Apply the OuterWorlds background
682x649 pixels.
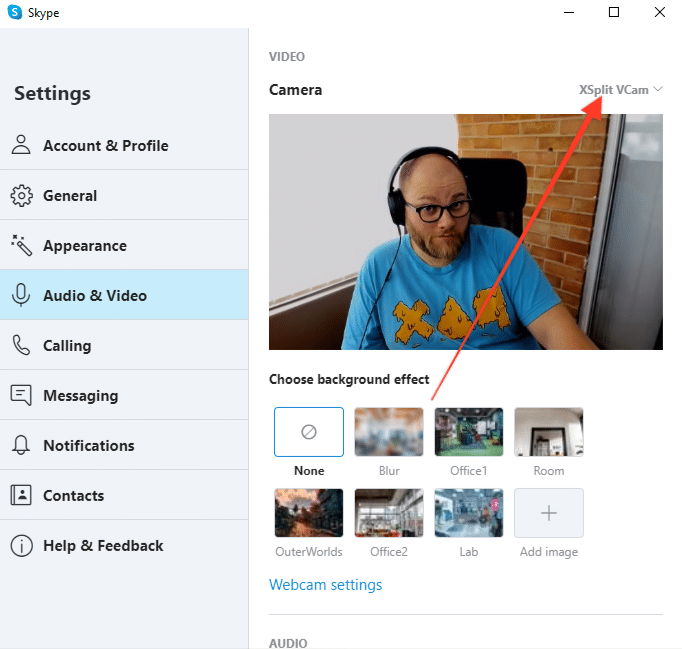tap(309, 513)
